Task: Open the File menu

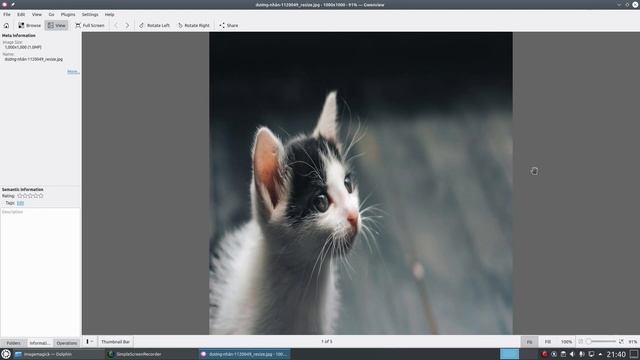Action: tap(7, 14)
